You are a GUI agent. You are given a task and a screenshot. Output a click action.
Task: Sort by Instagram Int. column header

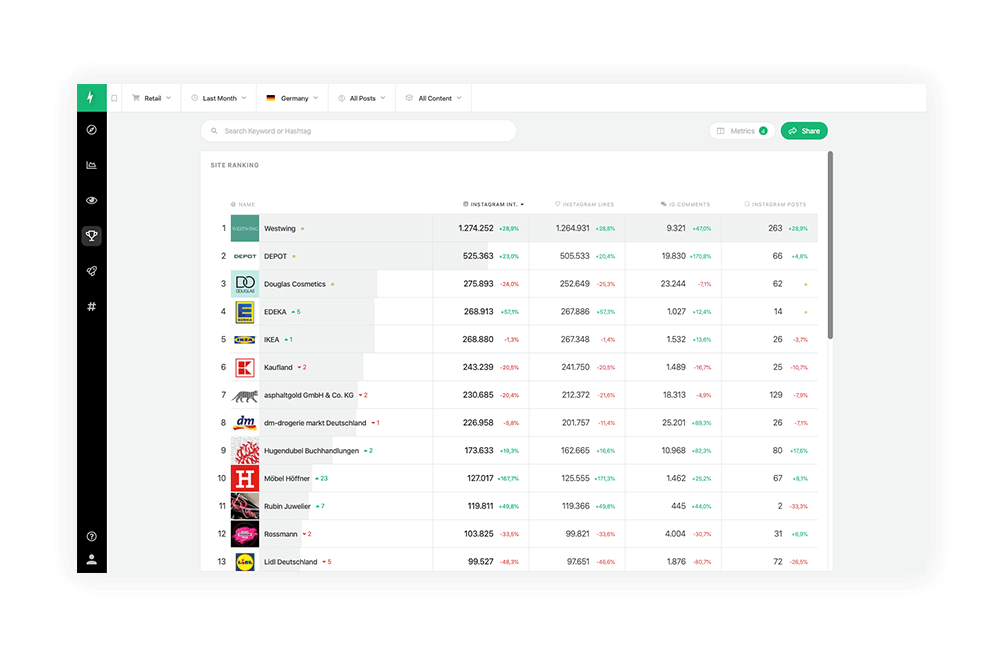pyautogui.click(x=494, y=204)
